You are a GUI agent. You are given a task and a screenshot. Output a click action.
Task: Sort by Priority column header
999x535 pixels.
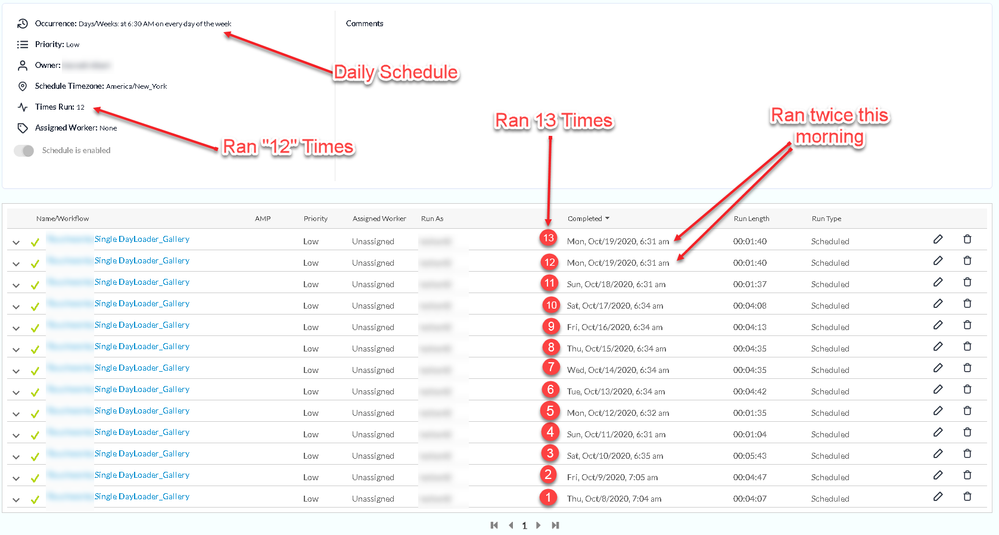315,218
